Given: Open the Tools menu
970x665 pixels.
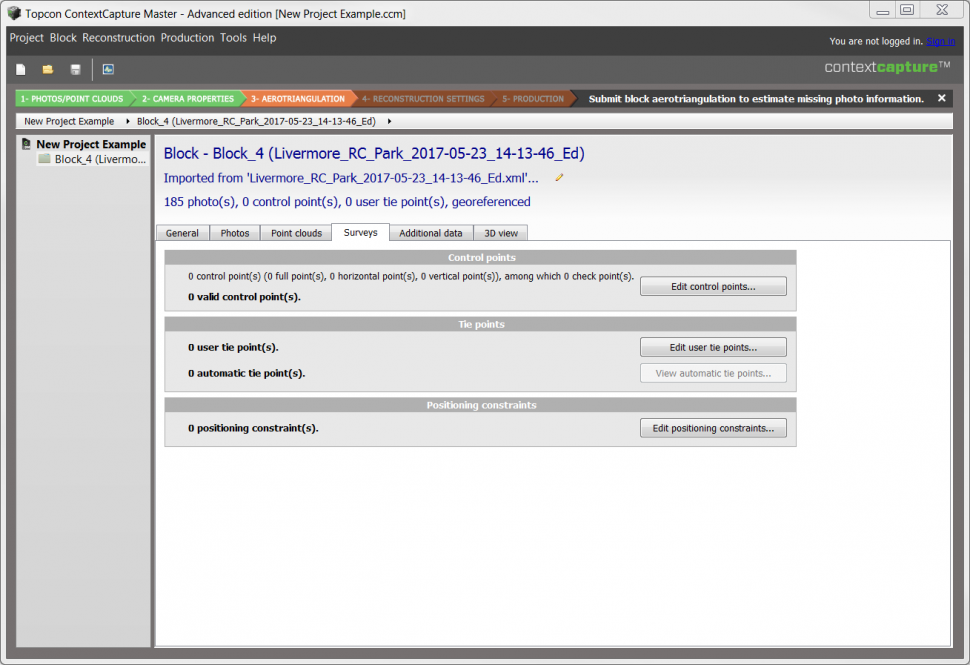Looking at the screenshot, I should (x=233, y=38).
